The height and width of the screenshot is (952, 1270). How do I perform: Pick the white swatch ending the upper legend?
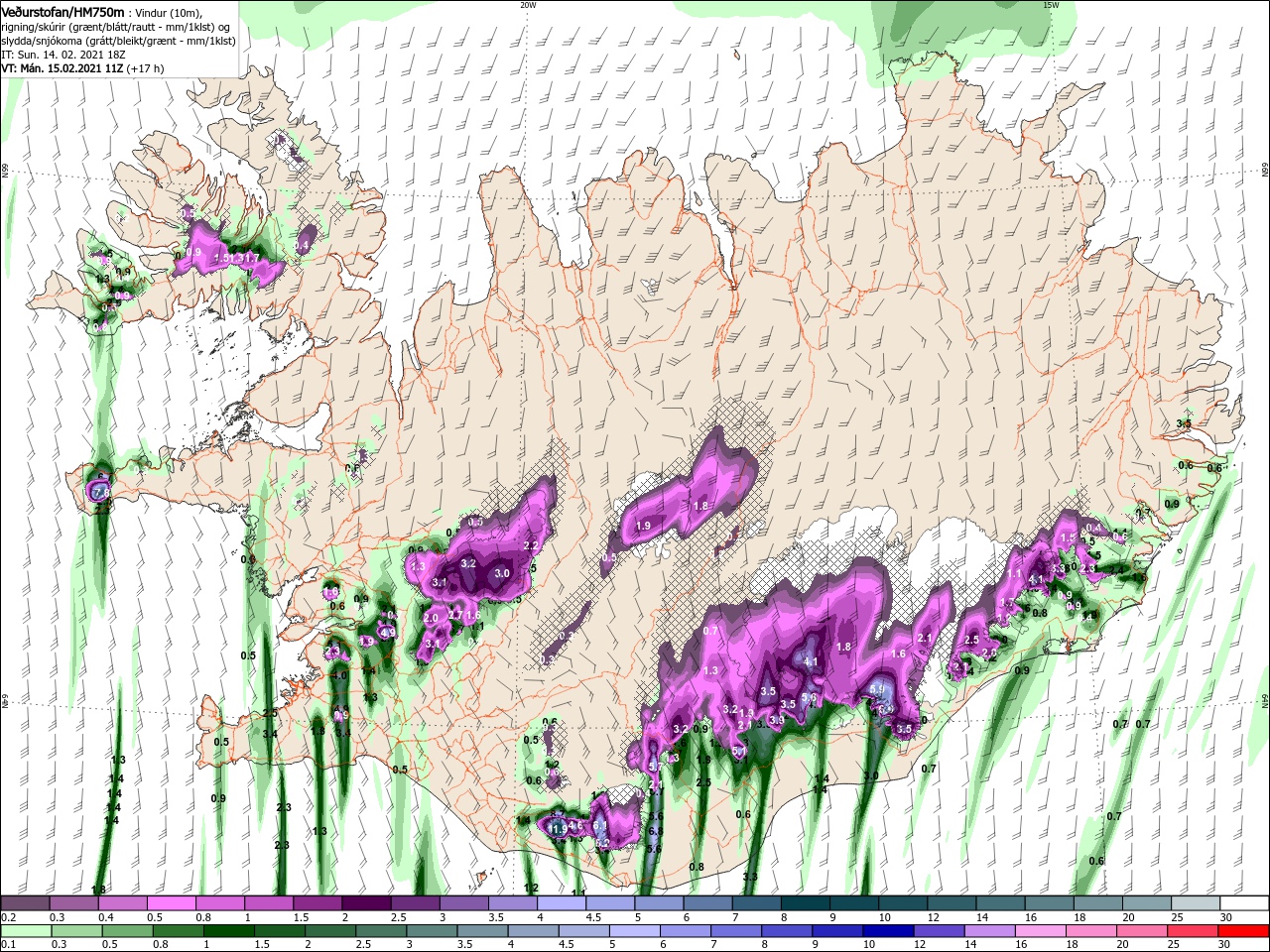[x=1244, y=903]
